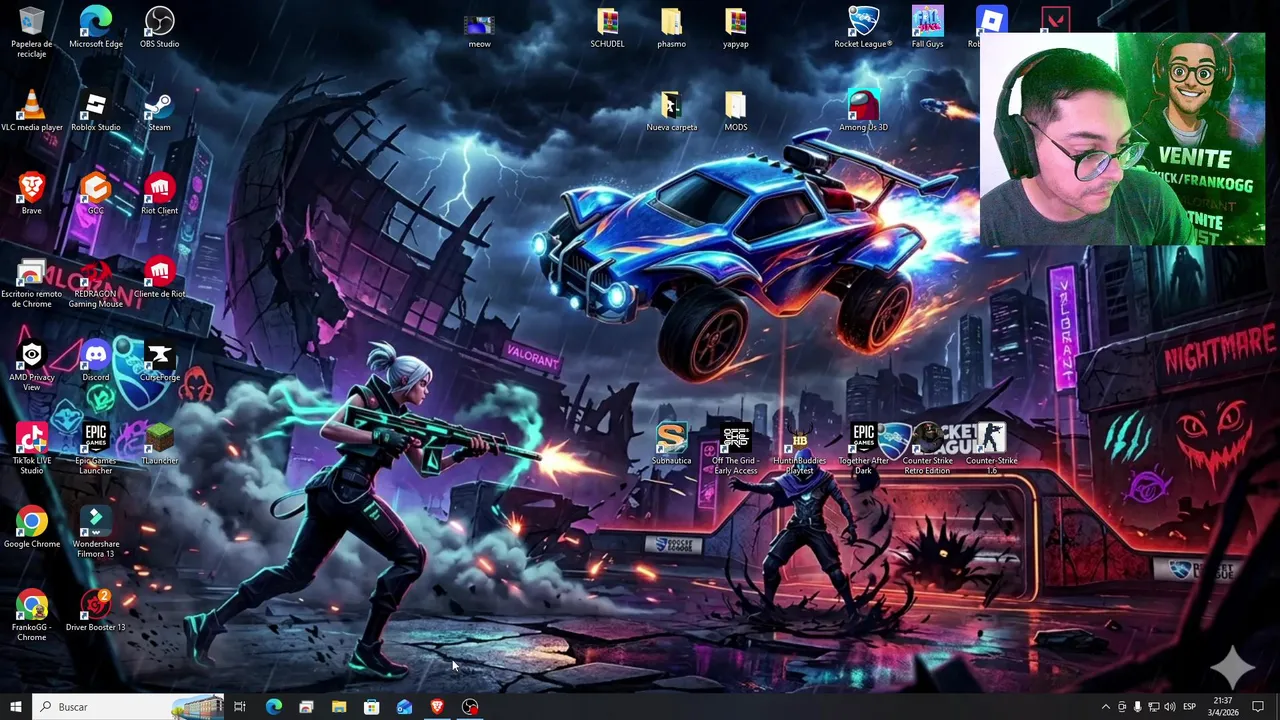Open the notification action center
Screen dimensions: 1280x720
coord(1258,707)
